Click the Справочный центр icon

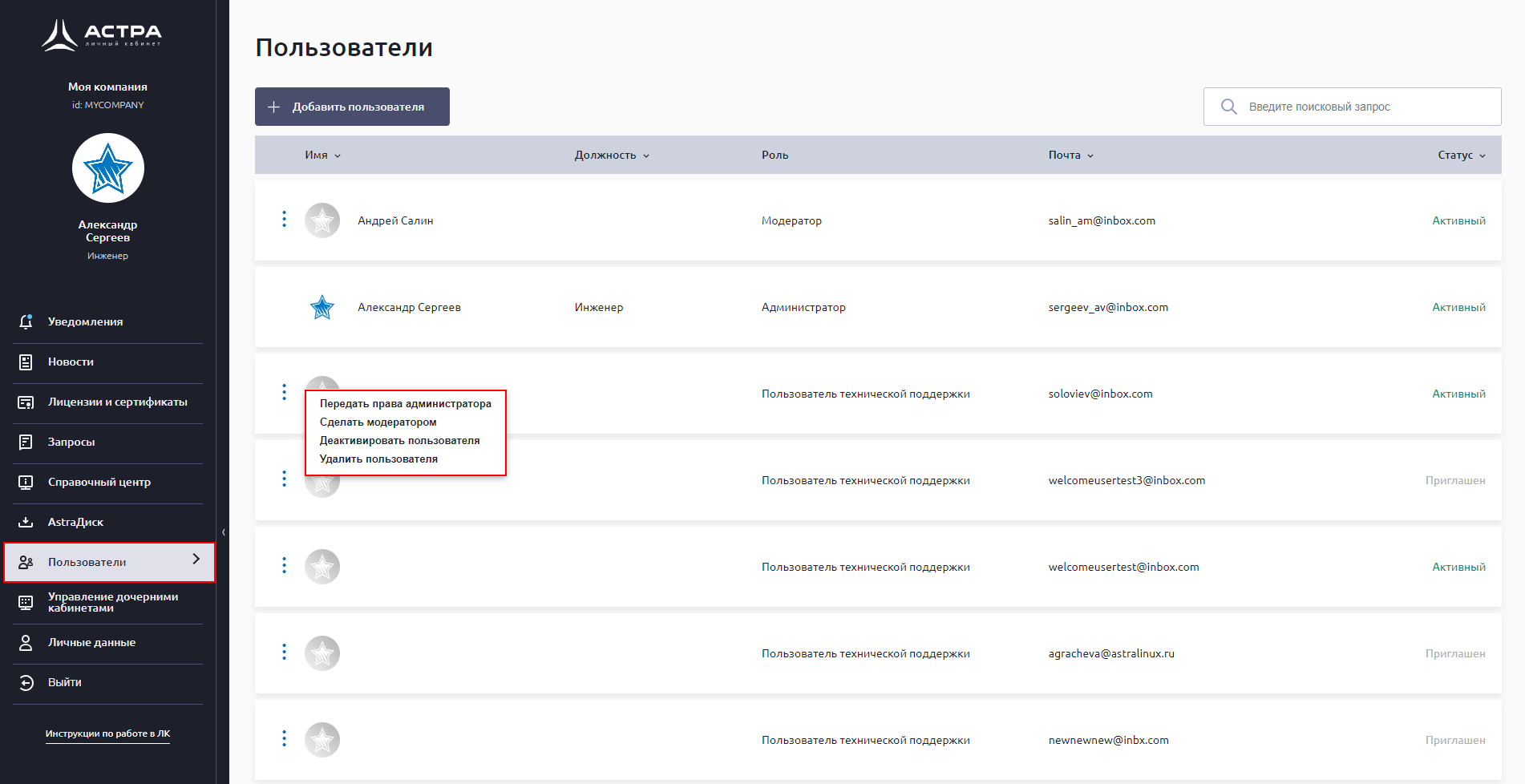point(26,483)
